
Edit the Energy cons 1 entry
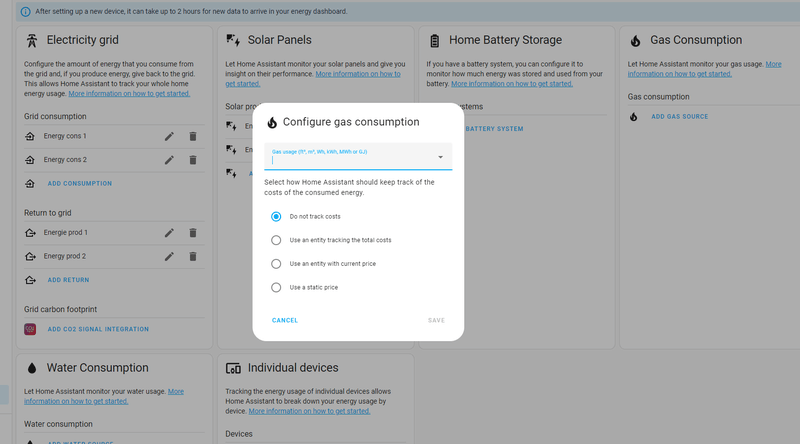click(x=169, y=136)
